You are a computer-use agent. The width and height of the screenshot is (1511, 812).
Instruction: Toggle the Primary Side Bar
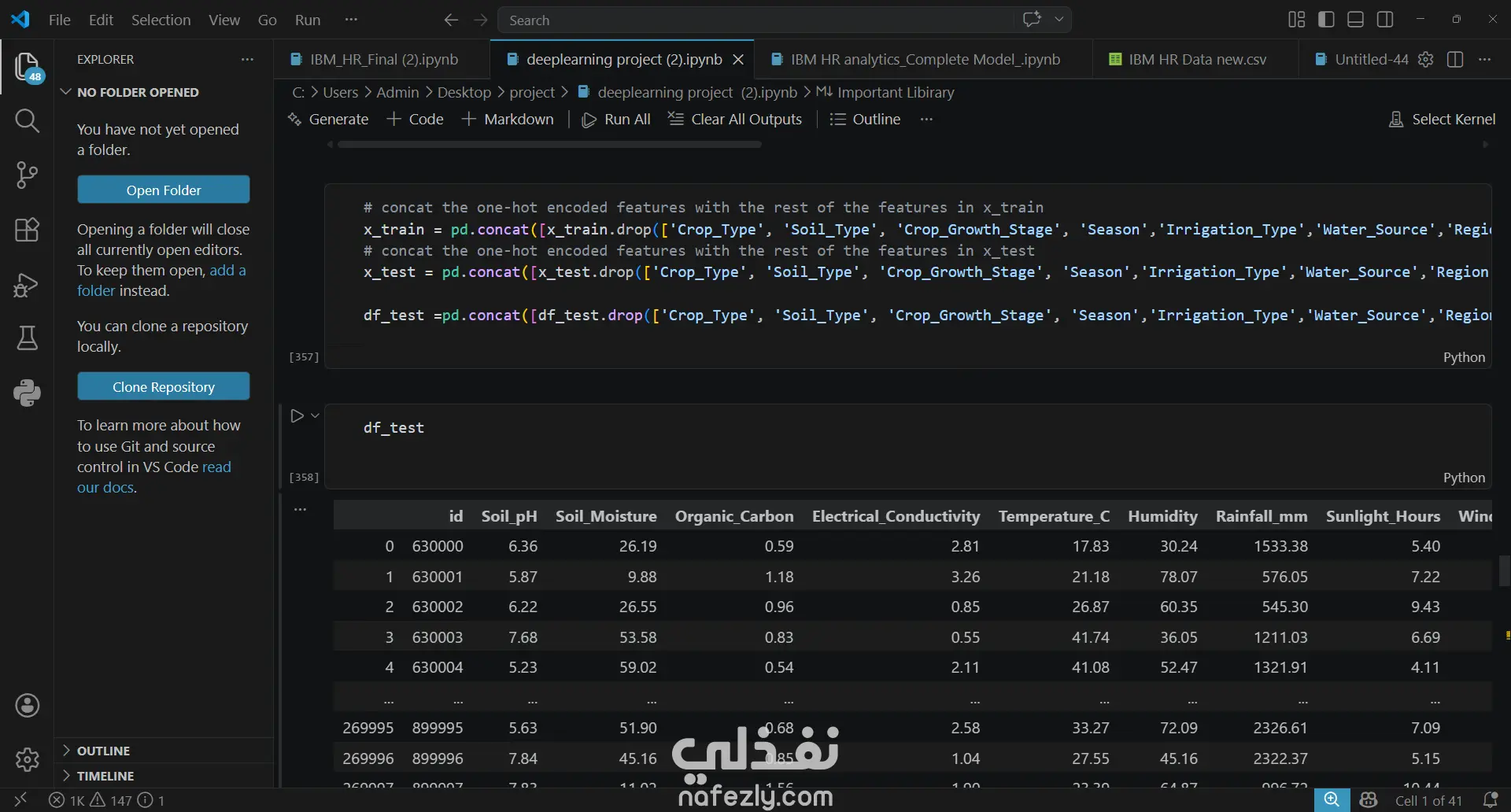1326,20
